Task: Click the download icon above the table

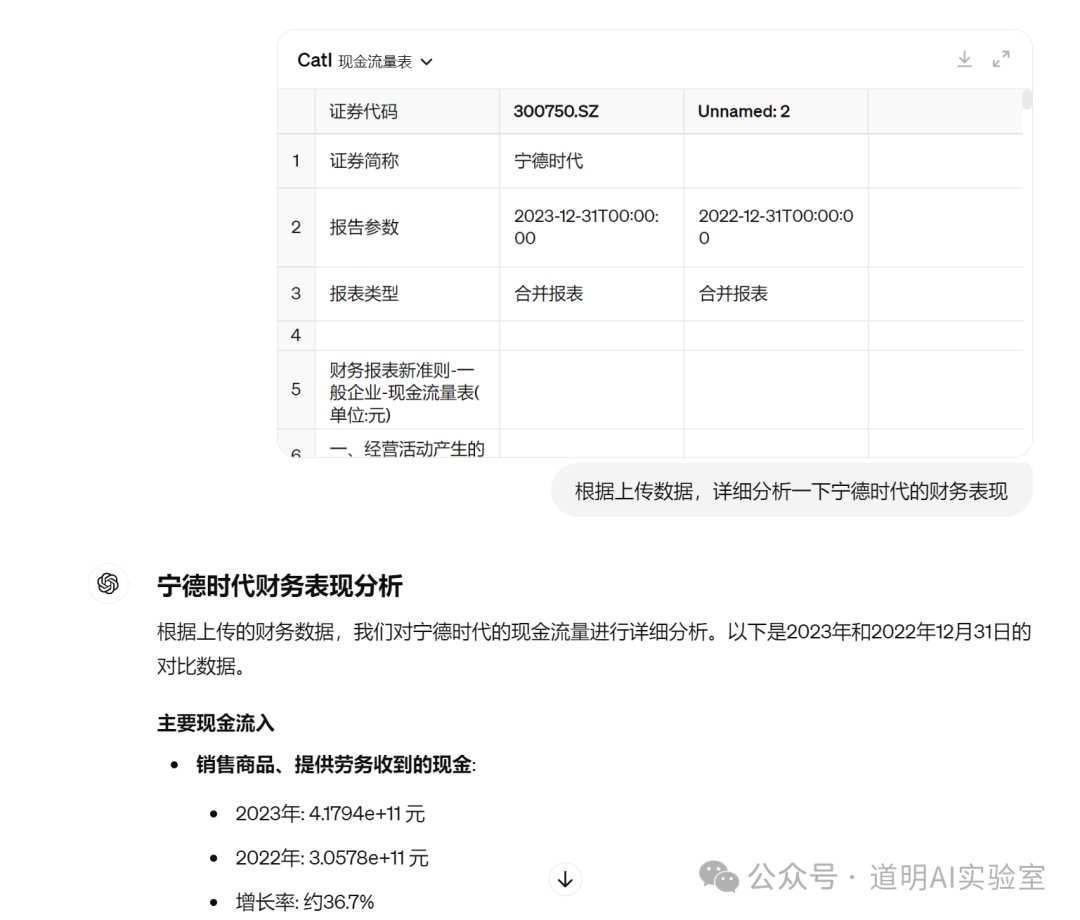Action: pos(964,60)
